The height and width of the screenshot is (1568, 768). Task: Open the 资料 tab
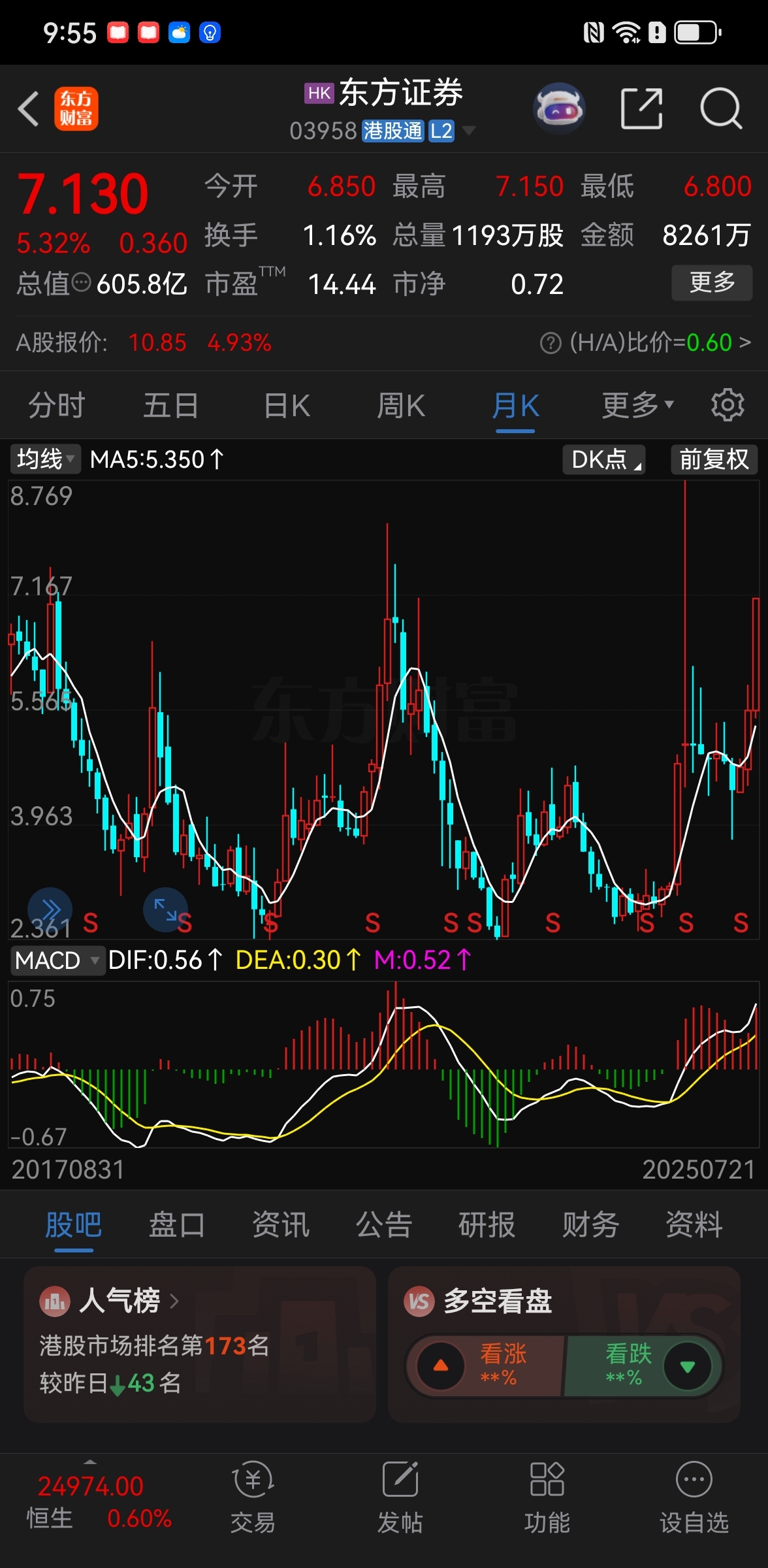tap(694, 1224)
